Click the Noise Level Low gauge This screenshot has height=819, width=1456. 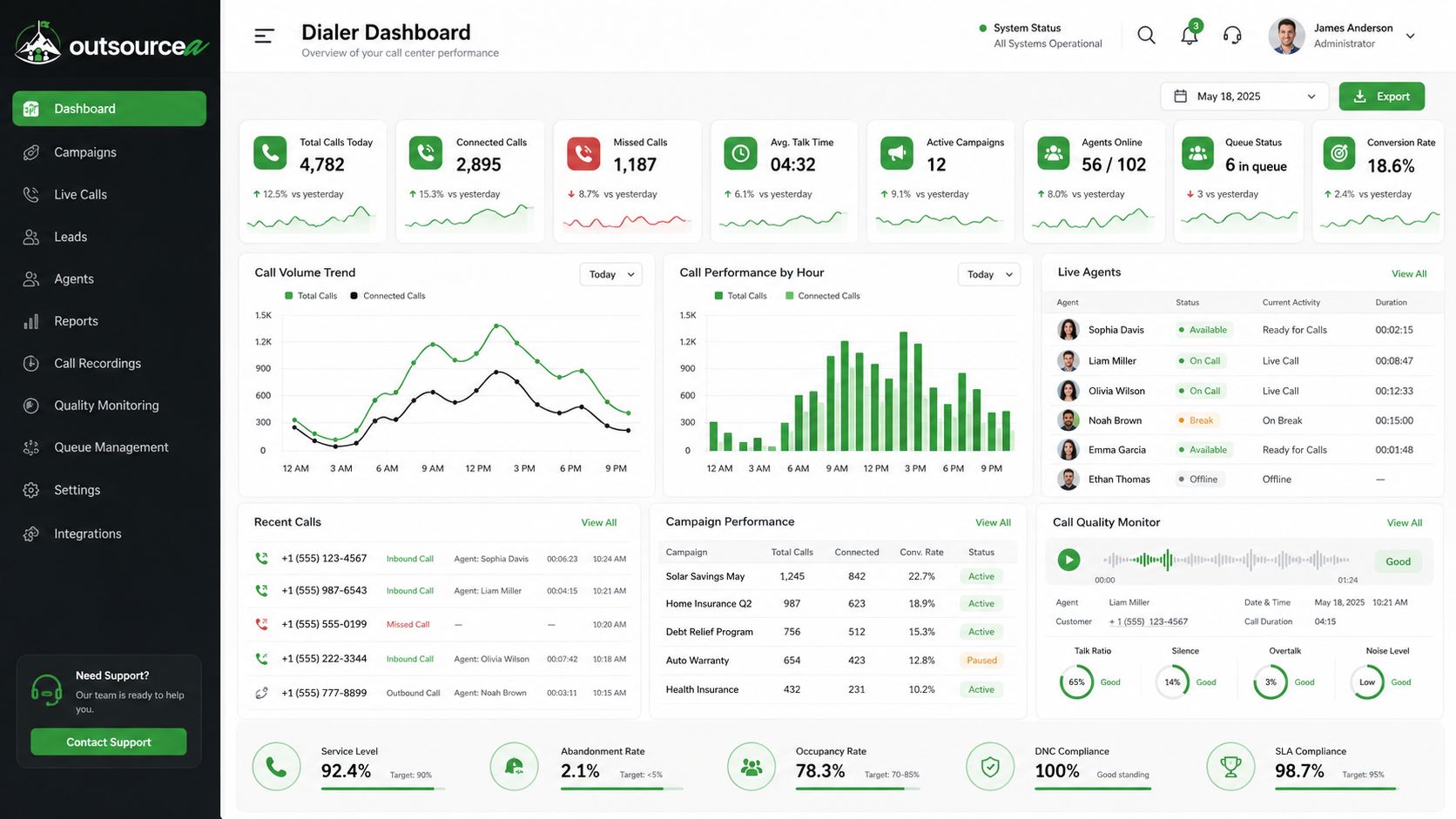(1367, 682)
